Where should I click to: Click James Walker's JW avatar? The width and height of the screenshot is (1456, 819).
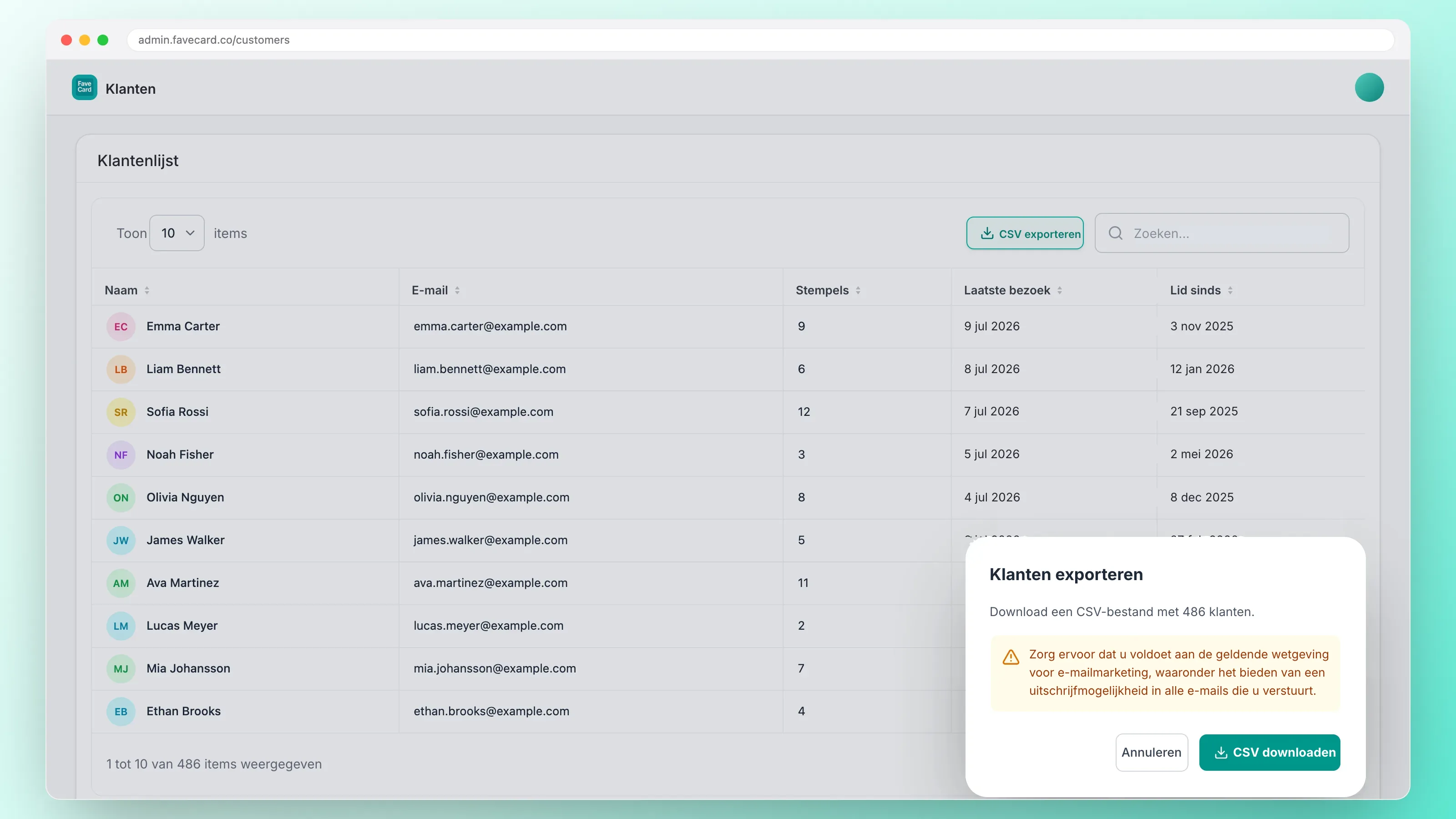(x=121, y=541)
